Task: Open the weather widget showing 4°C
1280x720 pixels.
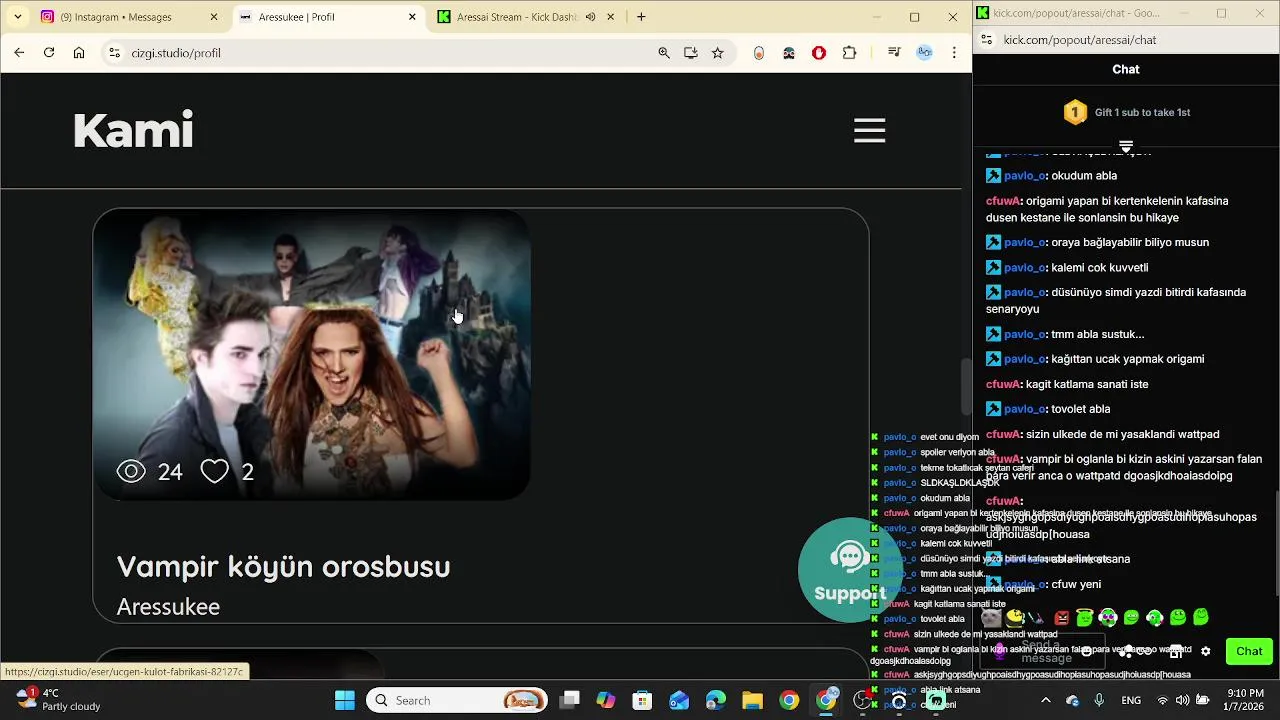Action: (58, 700)
